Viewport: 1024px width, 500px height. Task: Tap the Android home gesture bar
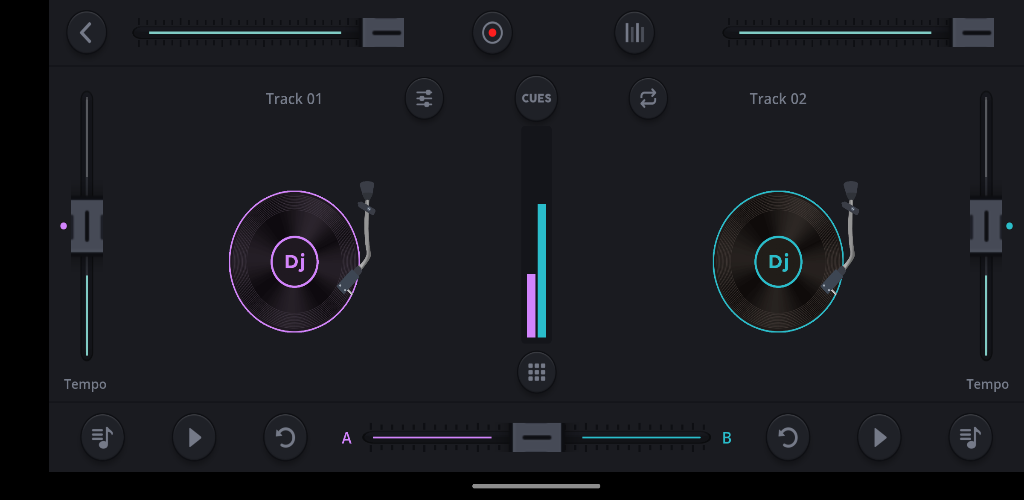pos(536,486)
